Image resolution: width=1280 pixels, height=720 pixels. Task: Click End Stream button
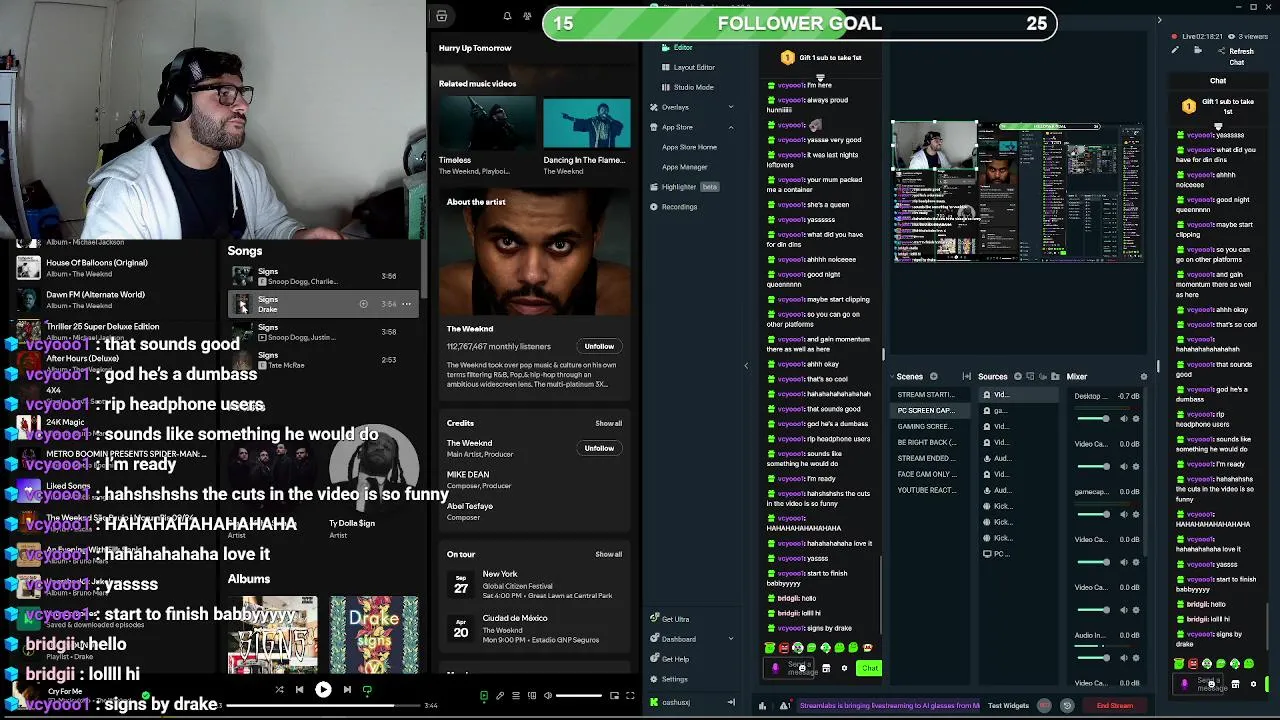click(1114, 706)
